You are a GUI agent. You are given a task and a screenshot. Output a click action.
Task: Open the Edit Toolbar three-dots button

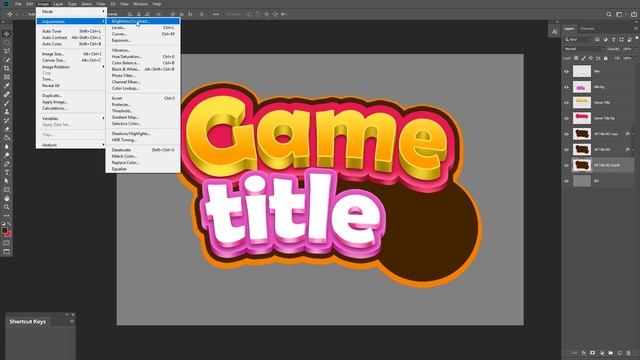point(7,216)
